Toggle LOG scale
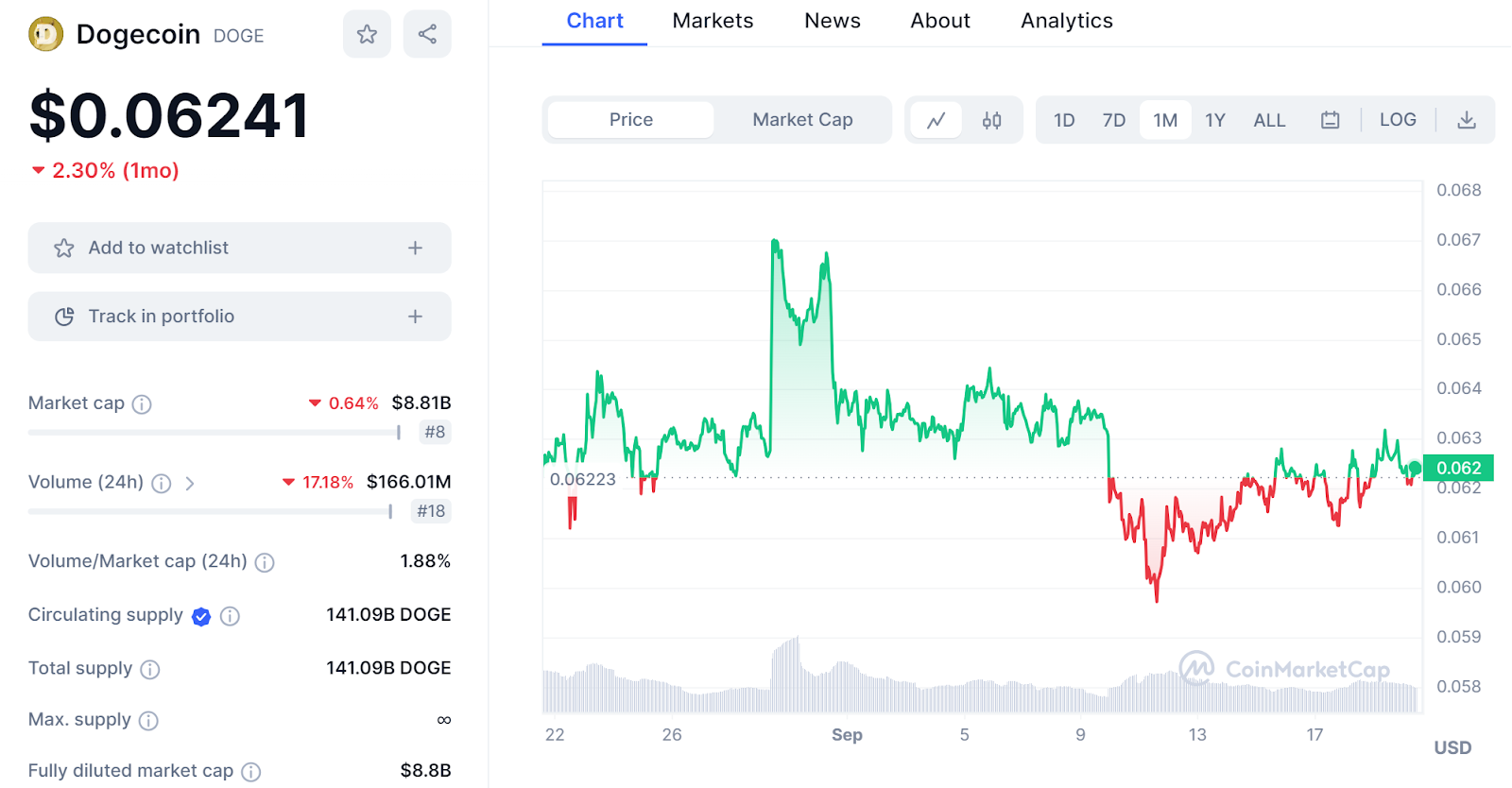Screen dimensions: 1512x788 pos(1398,120)
